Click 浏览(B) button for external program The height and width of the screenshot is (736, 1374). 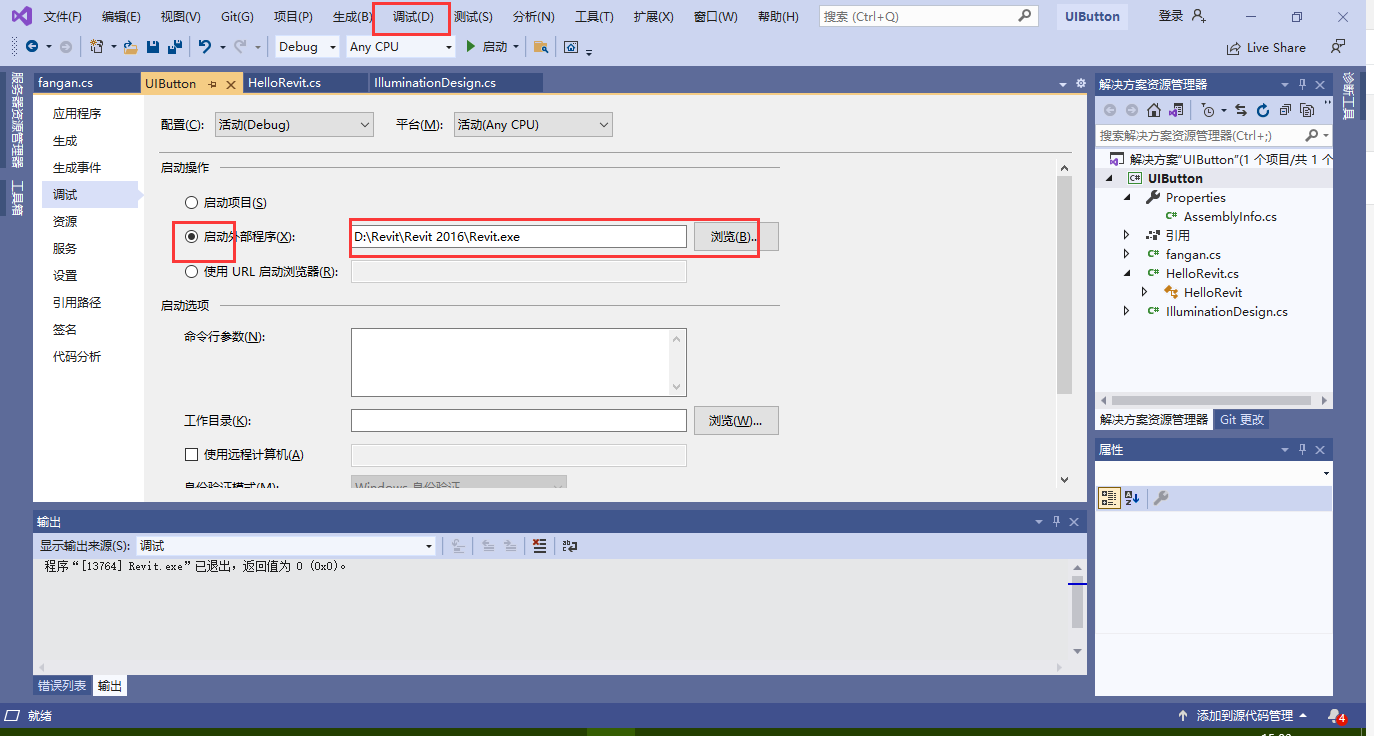736,237
